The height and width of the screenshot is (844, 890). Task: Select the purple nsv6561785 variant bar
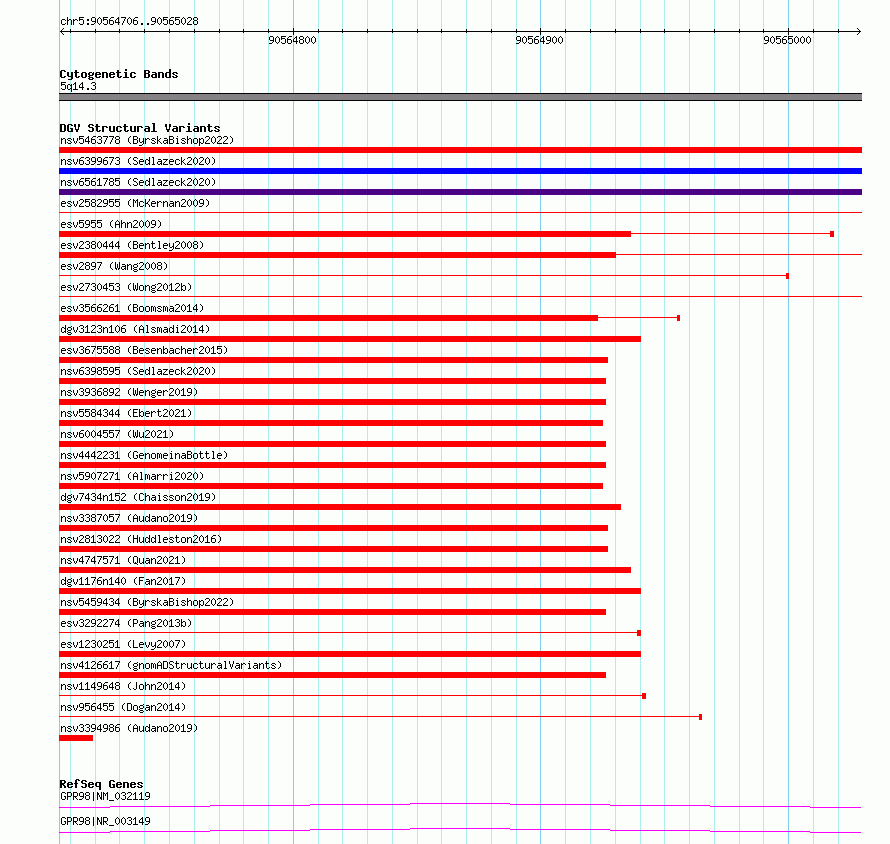(460, 192)
